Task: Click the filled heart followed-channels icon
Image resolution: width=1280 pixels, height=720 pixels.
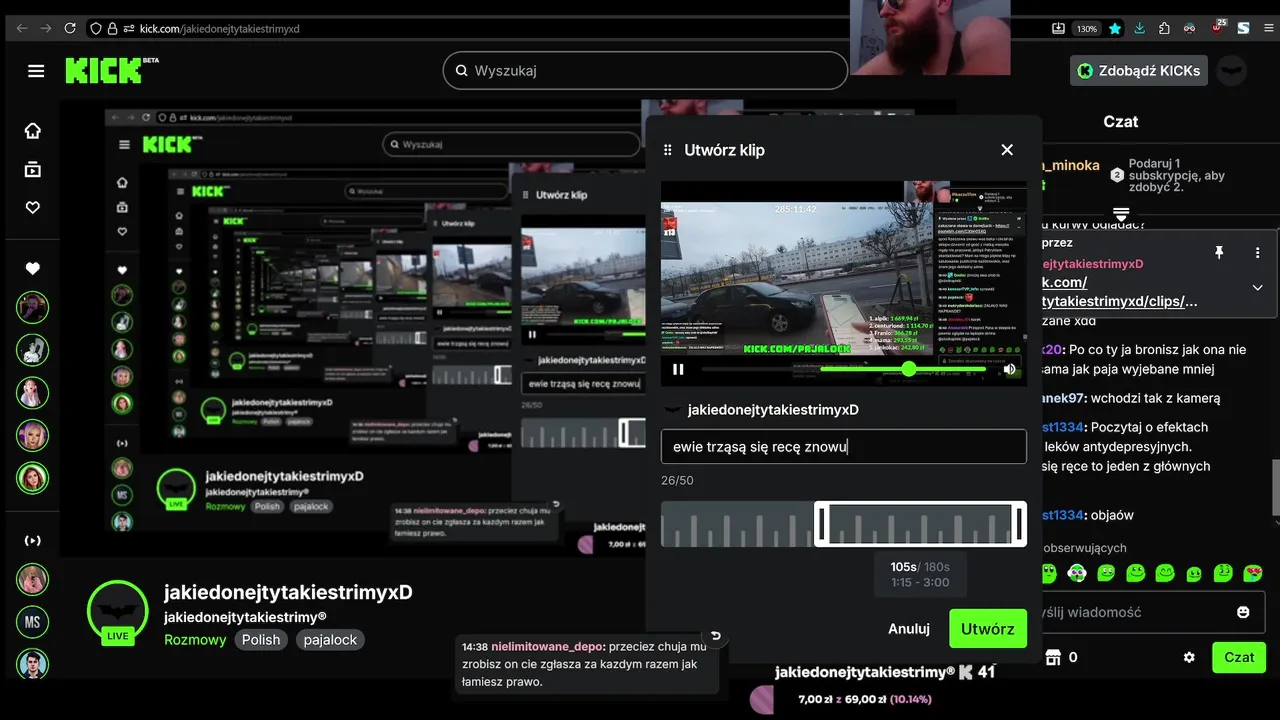Action: pyautogui.click(x=33, y=268)
